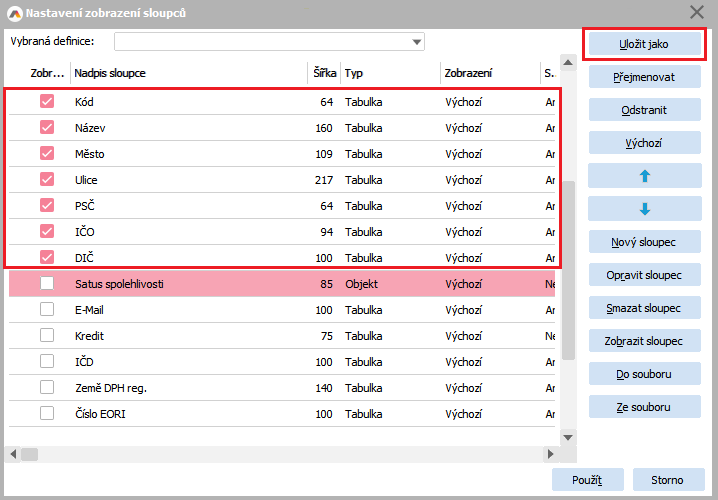The height and width of the screenshot is (500, 718).
Task: Close the Nastavení zobrazení sloupců dialog
Action: pyautogui.click(x=697, y=12)
